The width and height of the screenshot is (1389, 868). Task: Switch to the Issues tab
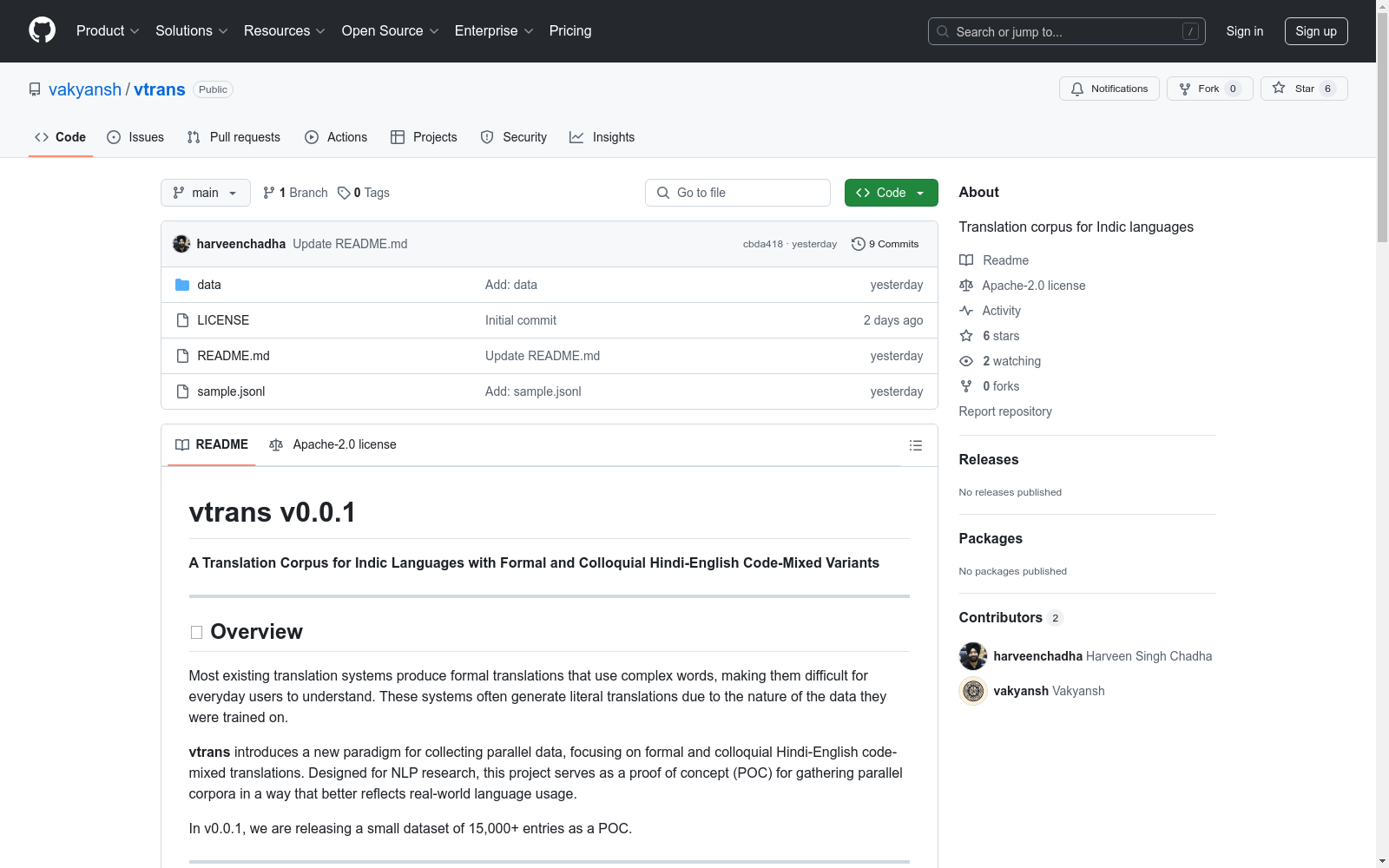pos(135,137)
